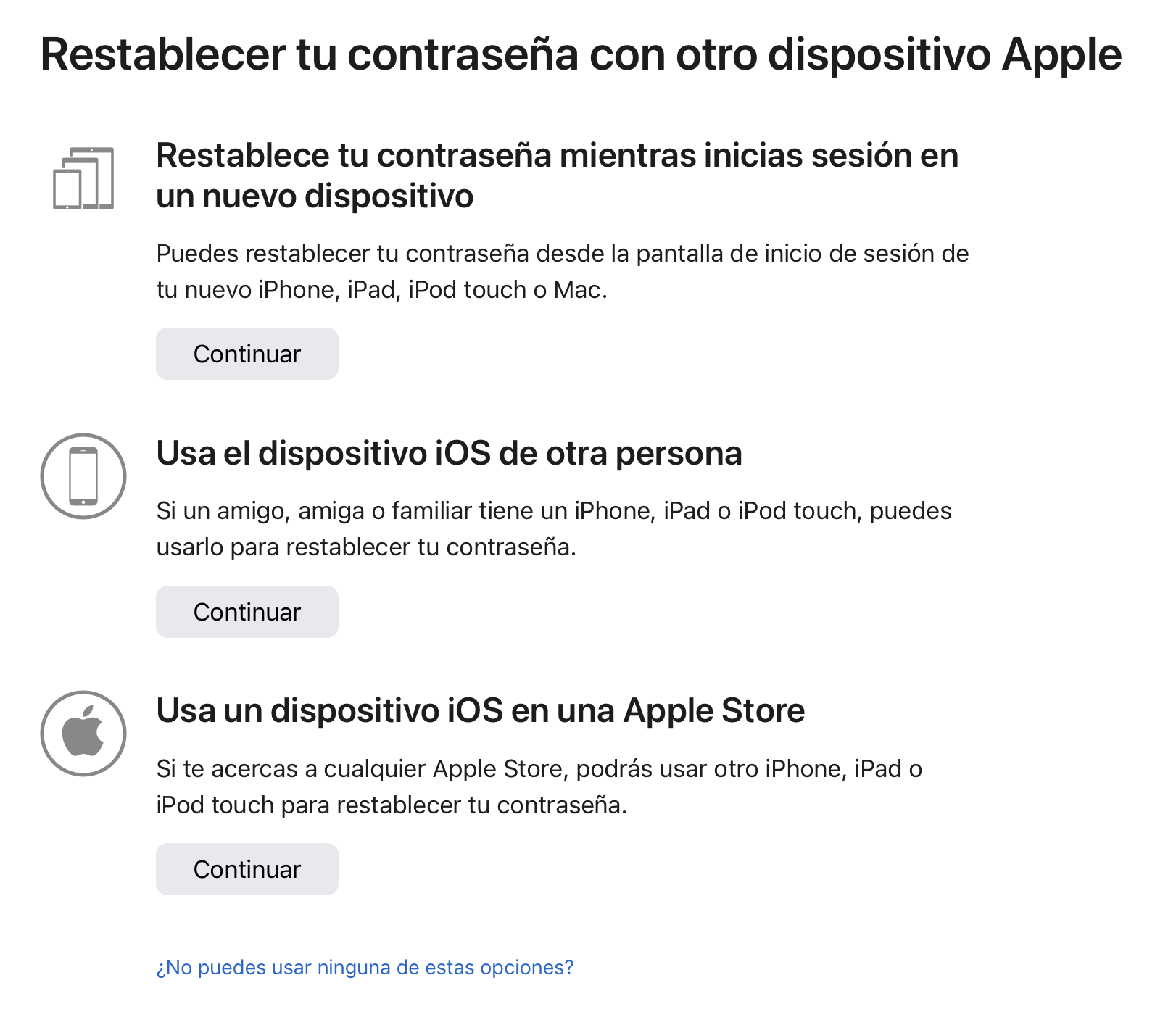Screen dimensions: 1176x1025
Task: Click the line 'usarlo para restablecer tu contraseña.'
Action: coord(366,547)
